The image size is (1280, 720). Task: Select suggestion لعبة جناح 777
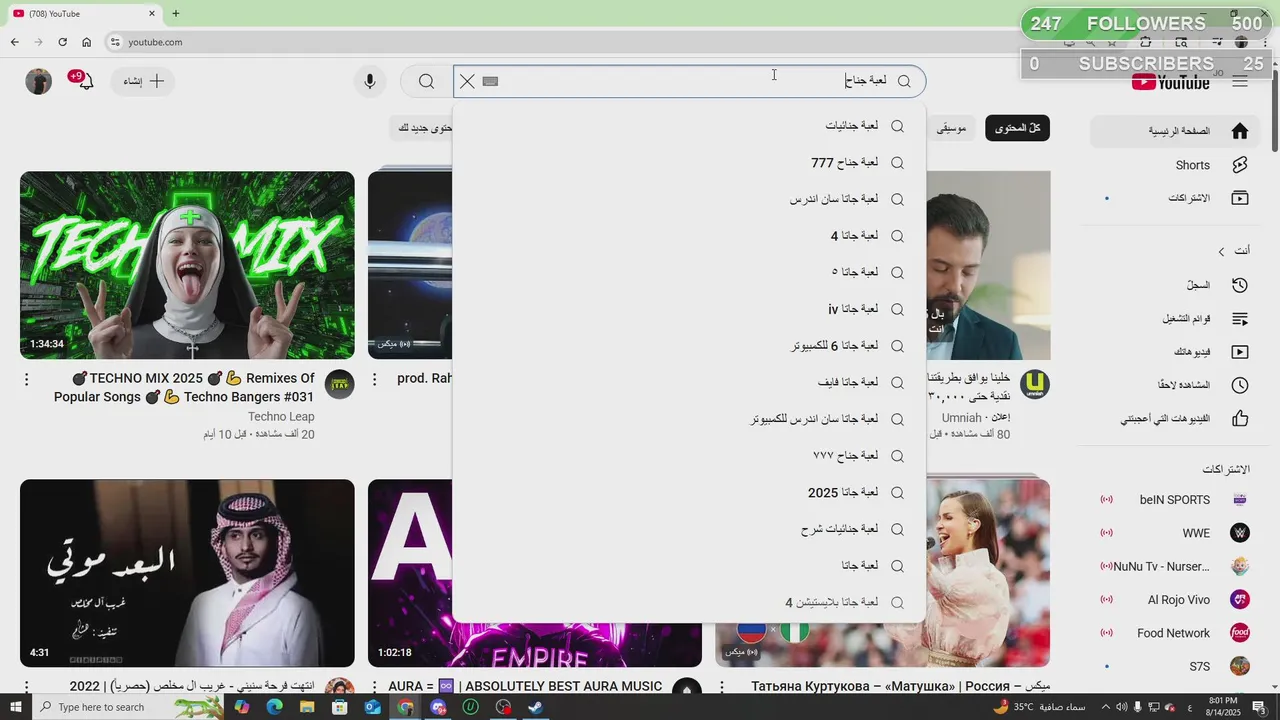689,162
